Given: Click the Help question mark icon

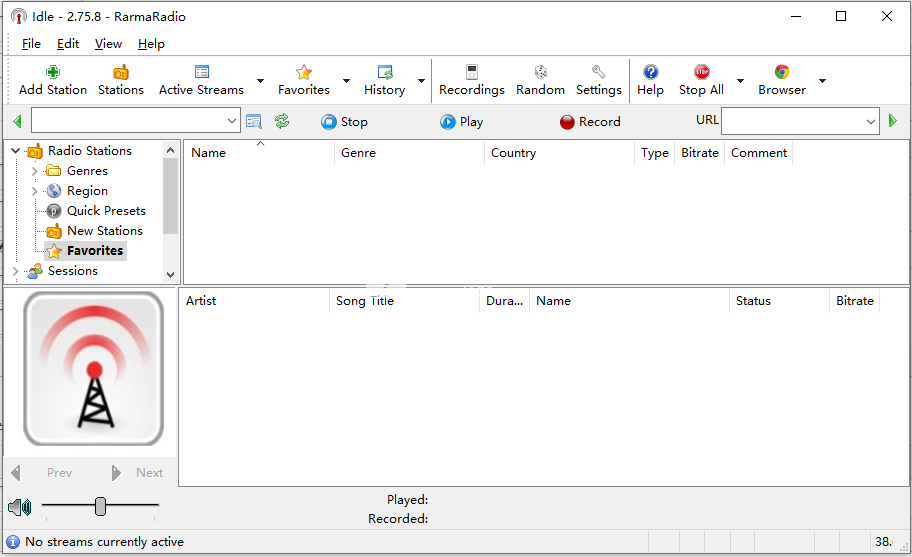Looking at the screenshot, I should [x=650, y=72].
